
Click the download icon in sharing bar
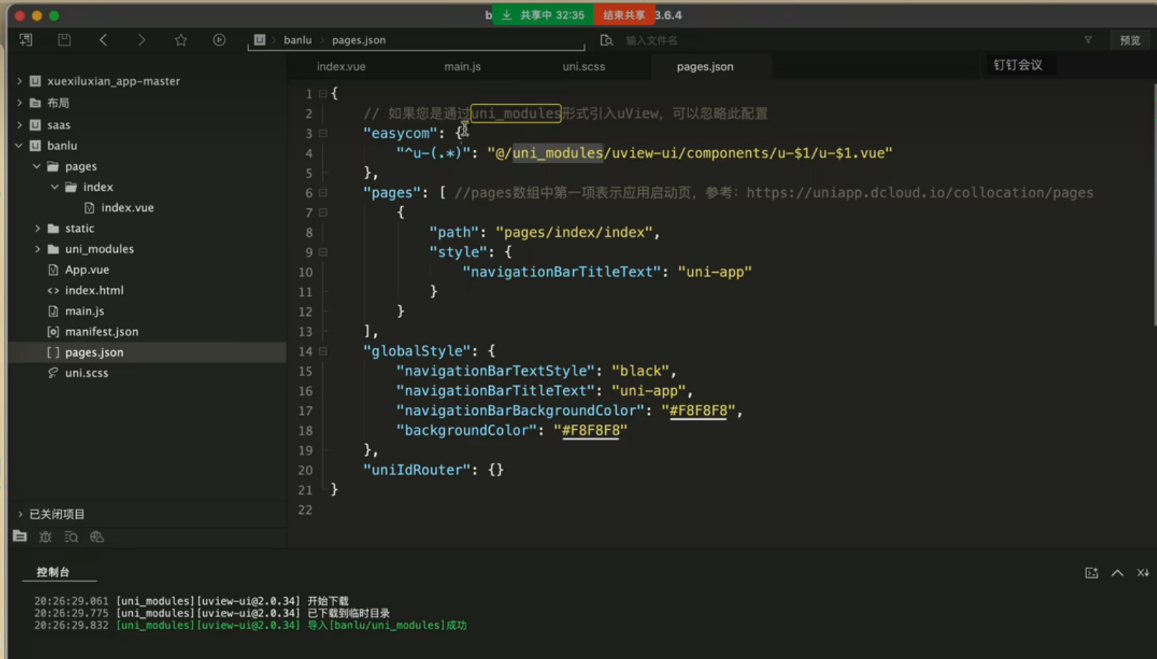tap(506, 15)
